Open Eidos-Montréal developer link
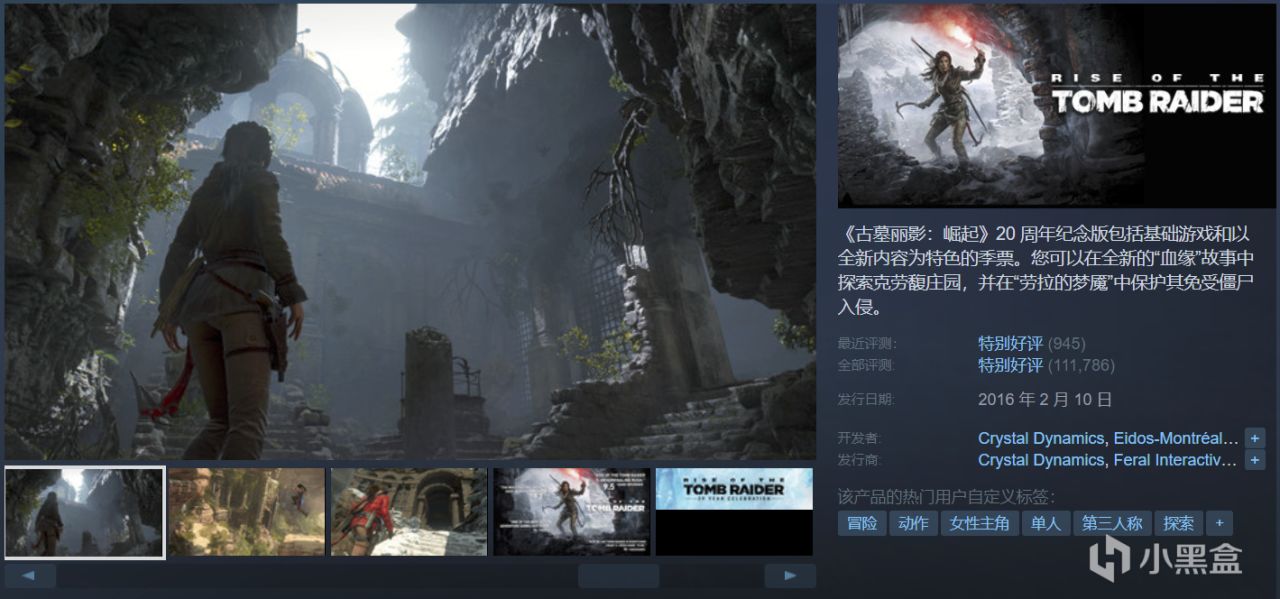This screenshot has height=599, width=1280. [x=1174, y=438]
